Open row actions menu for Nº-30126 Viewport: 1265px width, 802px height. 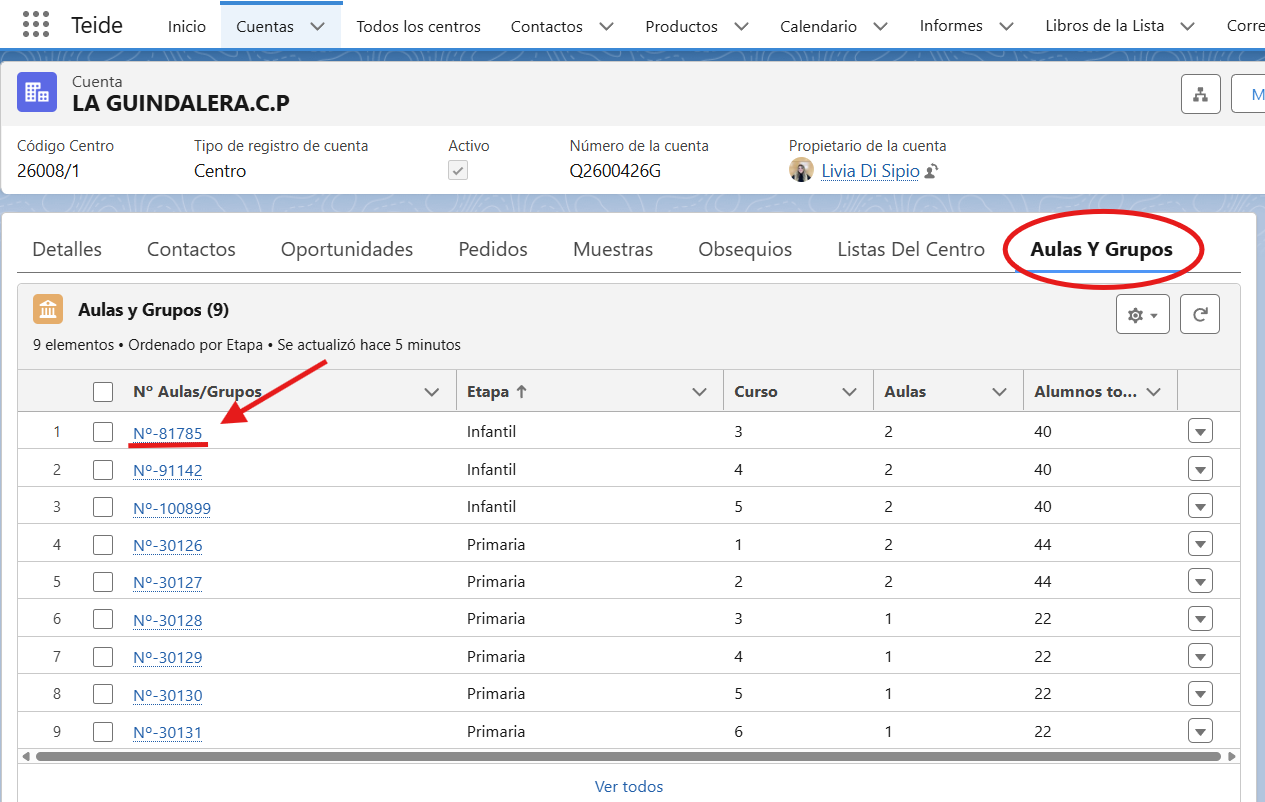tap(1200, 544)
